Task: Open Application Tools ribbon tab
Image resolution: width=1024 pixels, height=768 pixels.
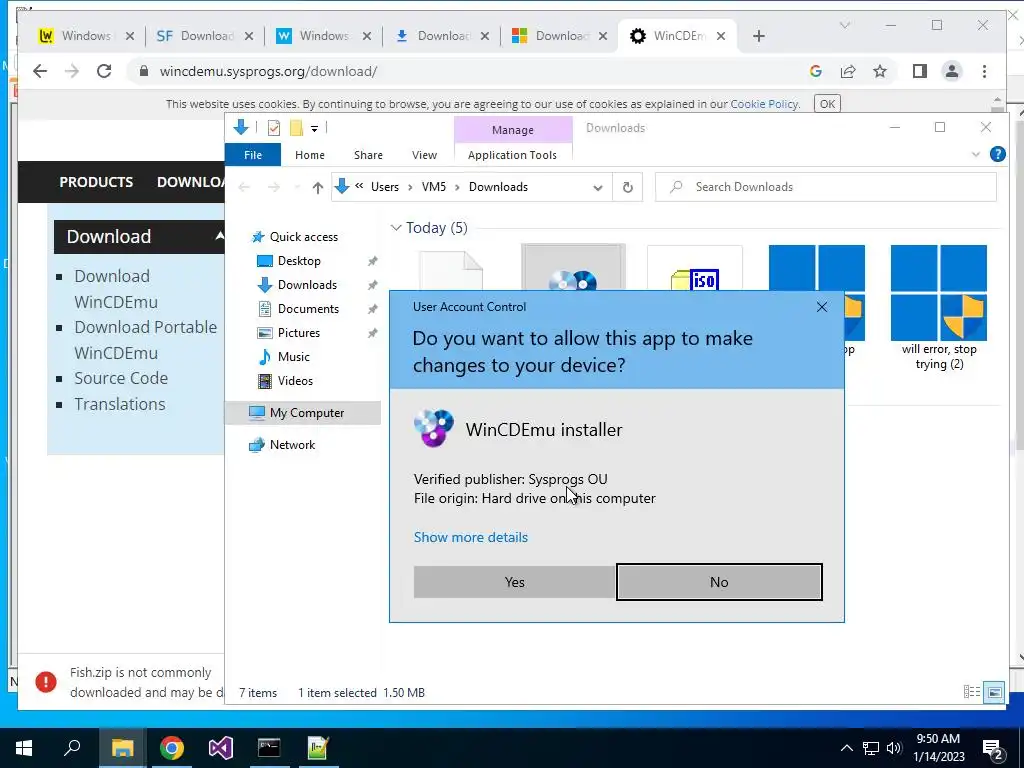Action: pyautogui.click(x=512, y=155)
